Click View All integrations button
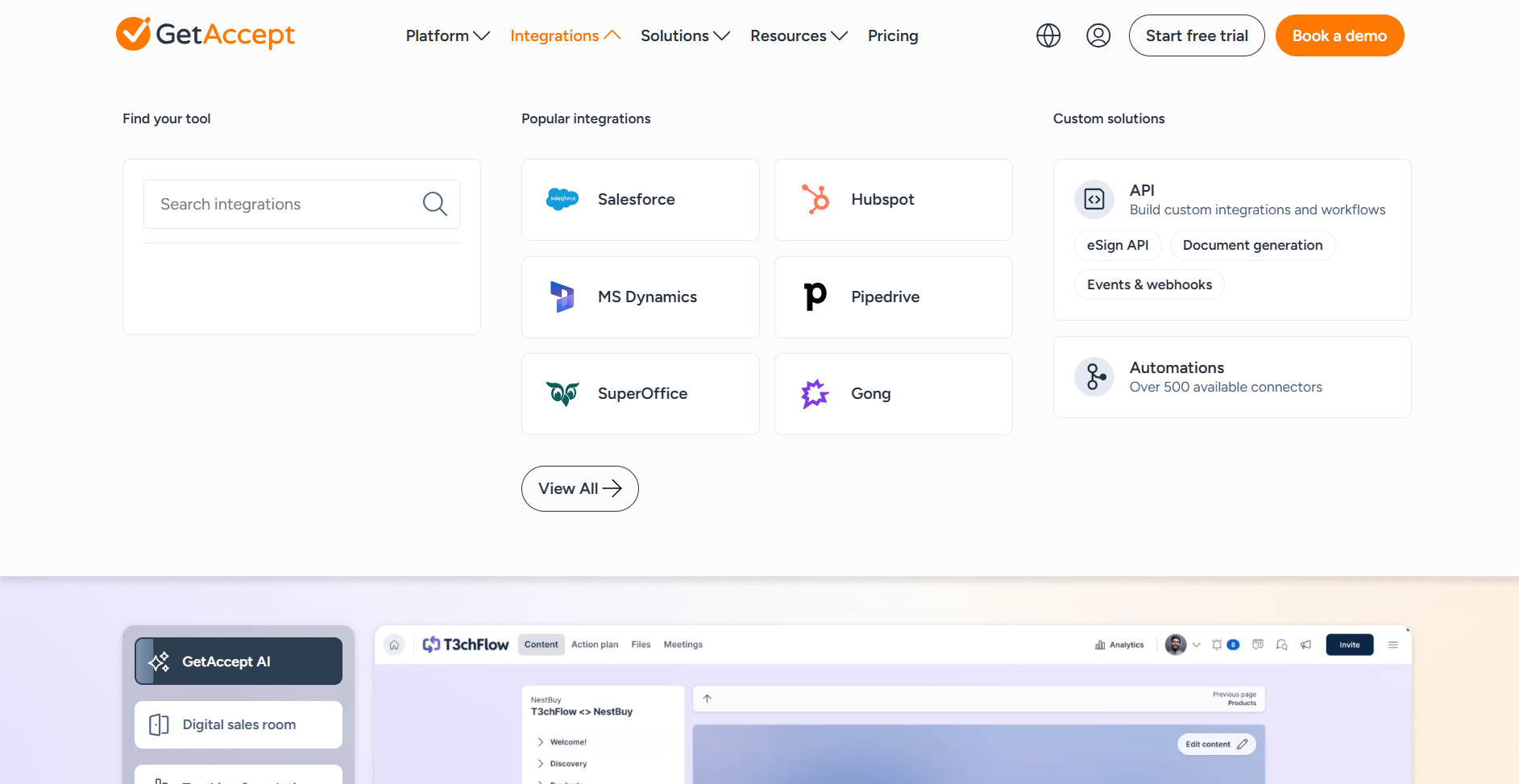 point(580,488)
